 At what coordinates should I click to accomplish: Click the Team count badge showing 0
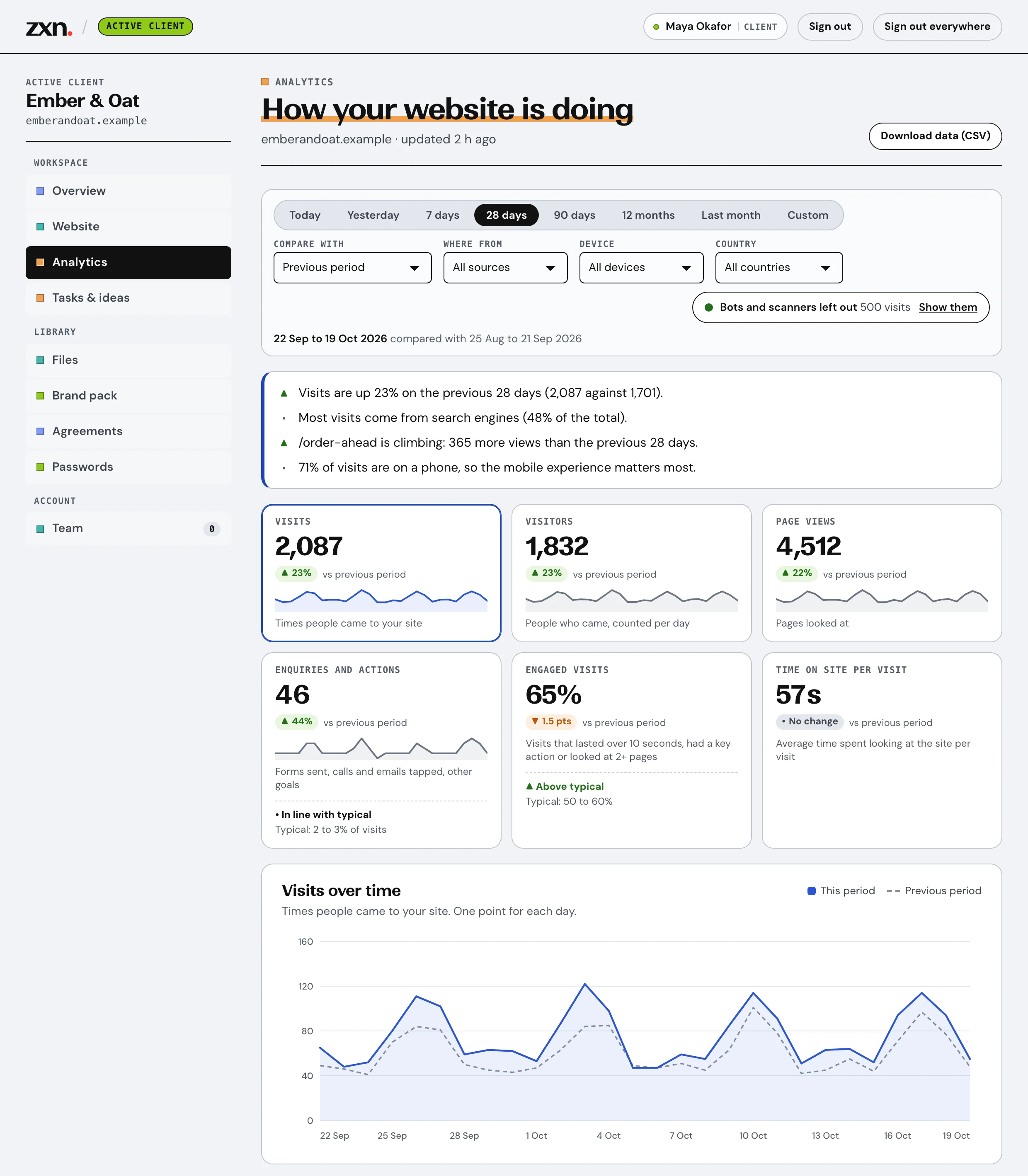click(x=212, y=529)
